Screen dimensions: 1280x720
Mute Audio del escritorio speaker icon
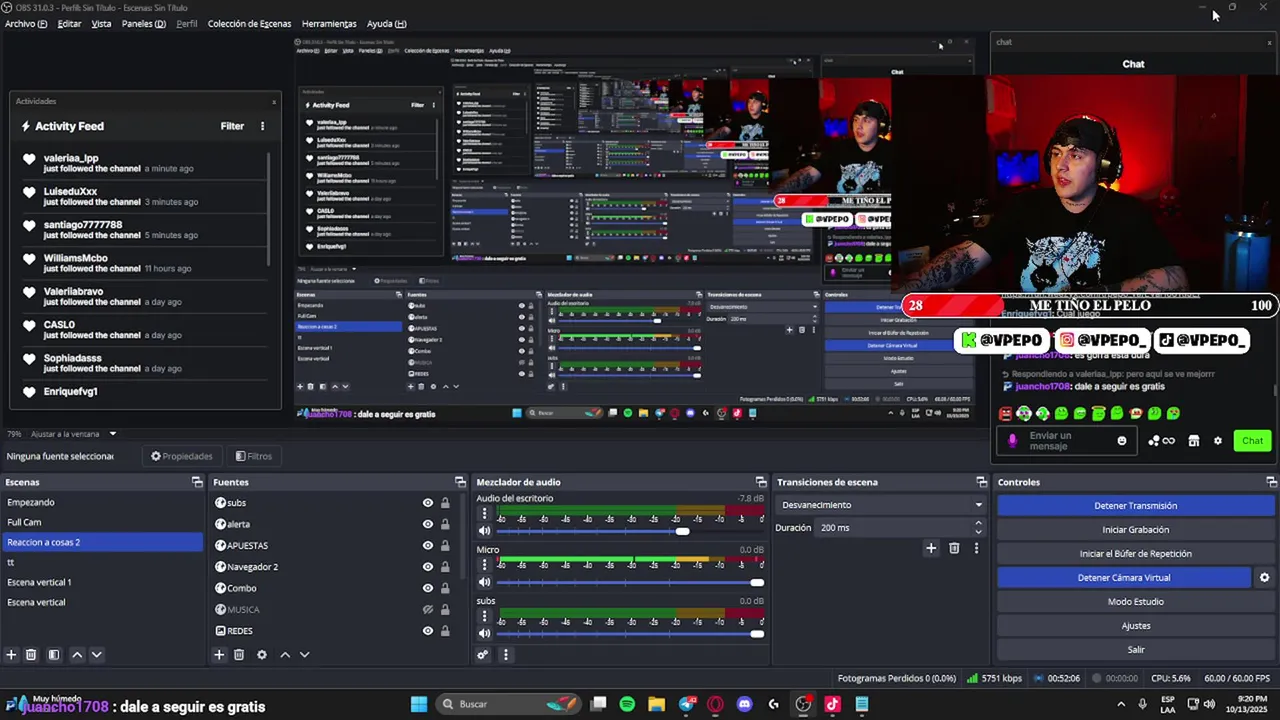(x=485, y=531)
